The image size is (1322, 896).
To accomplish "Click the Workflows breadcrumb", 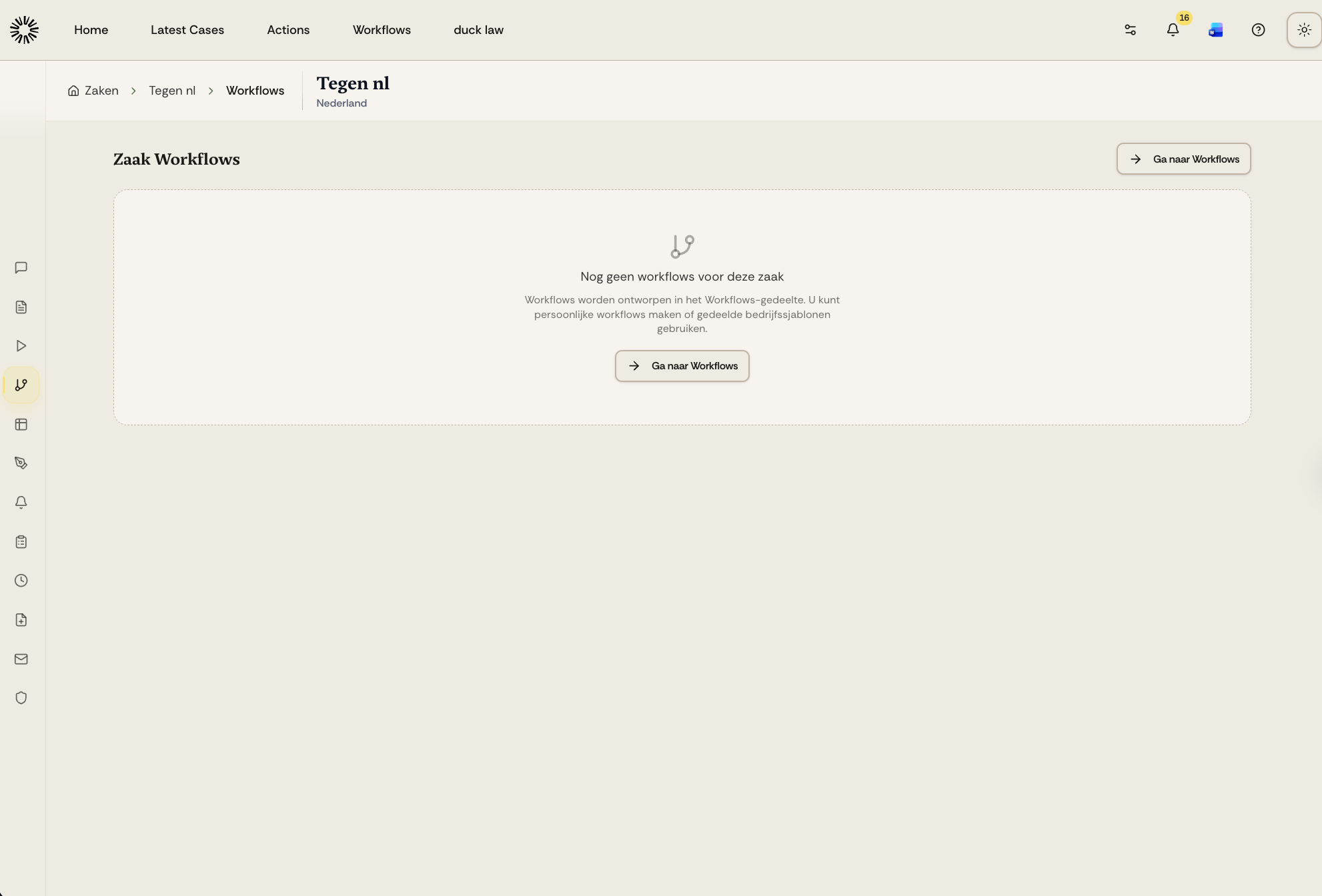I will pos(255,91).
